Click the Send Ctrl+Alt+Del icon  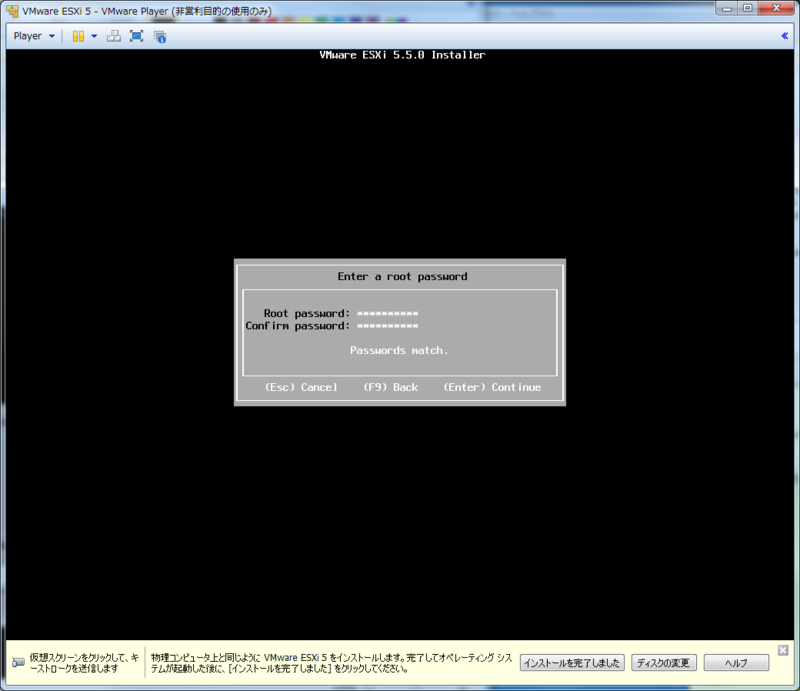pyautogui.click(x=114, y=36)
